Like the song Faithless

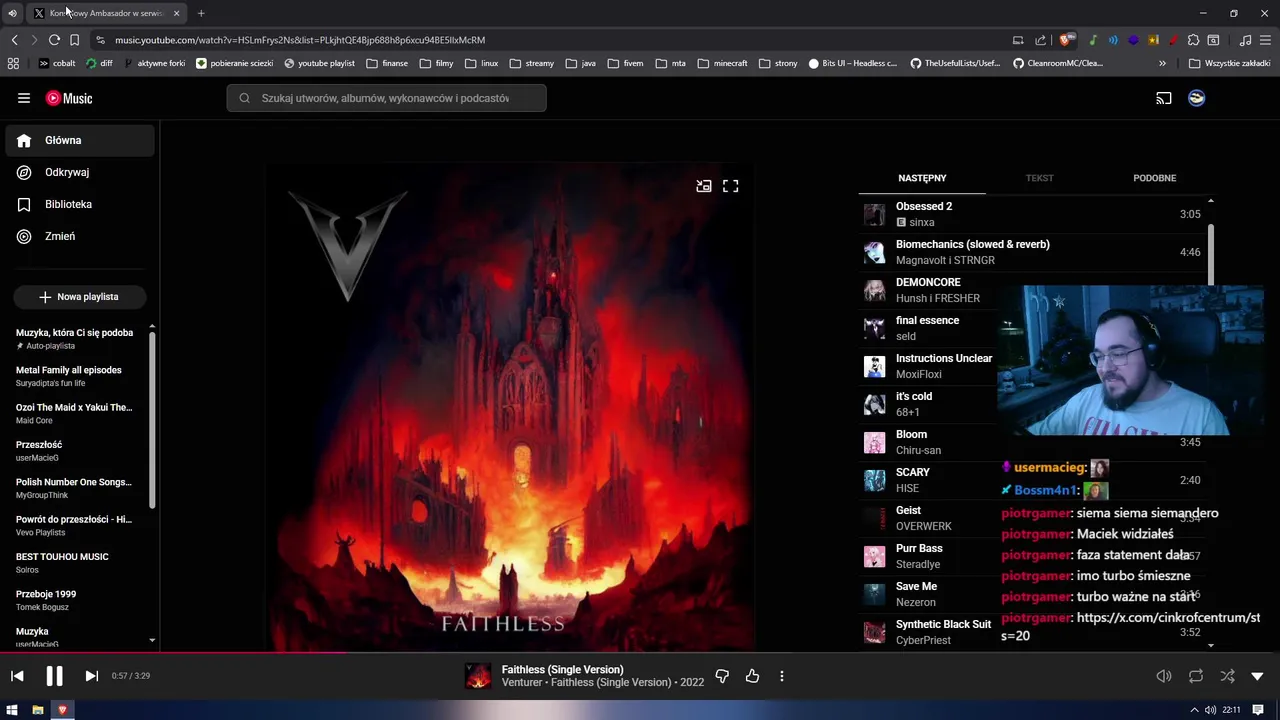[x=752, y=676]
